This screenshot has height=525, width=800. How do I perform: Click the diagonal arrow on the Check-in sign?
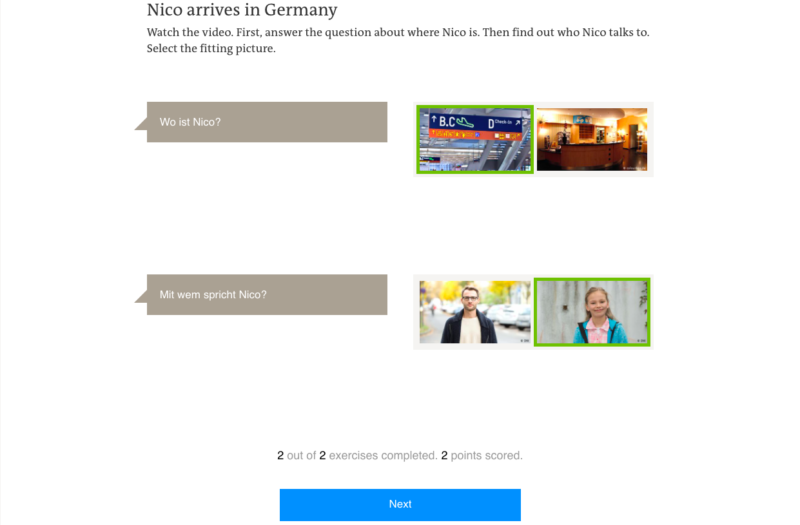click(517, 122)
